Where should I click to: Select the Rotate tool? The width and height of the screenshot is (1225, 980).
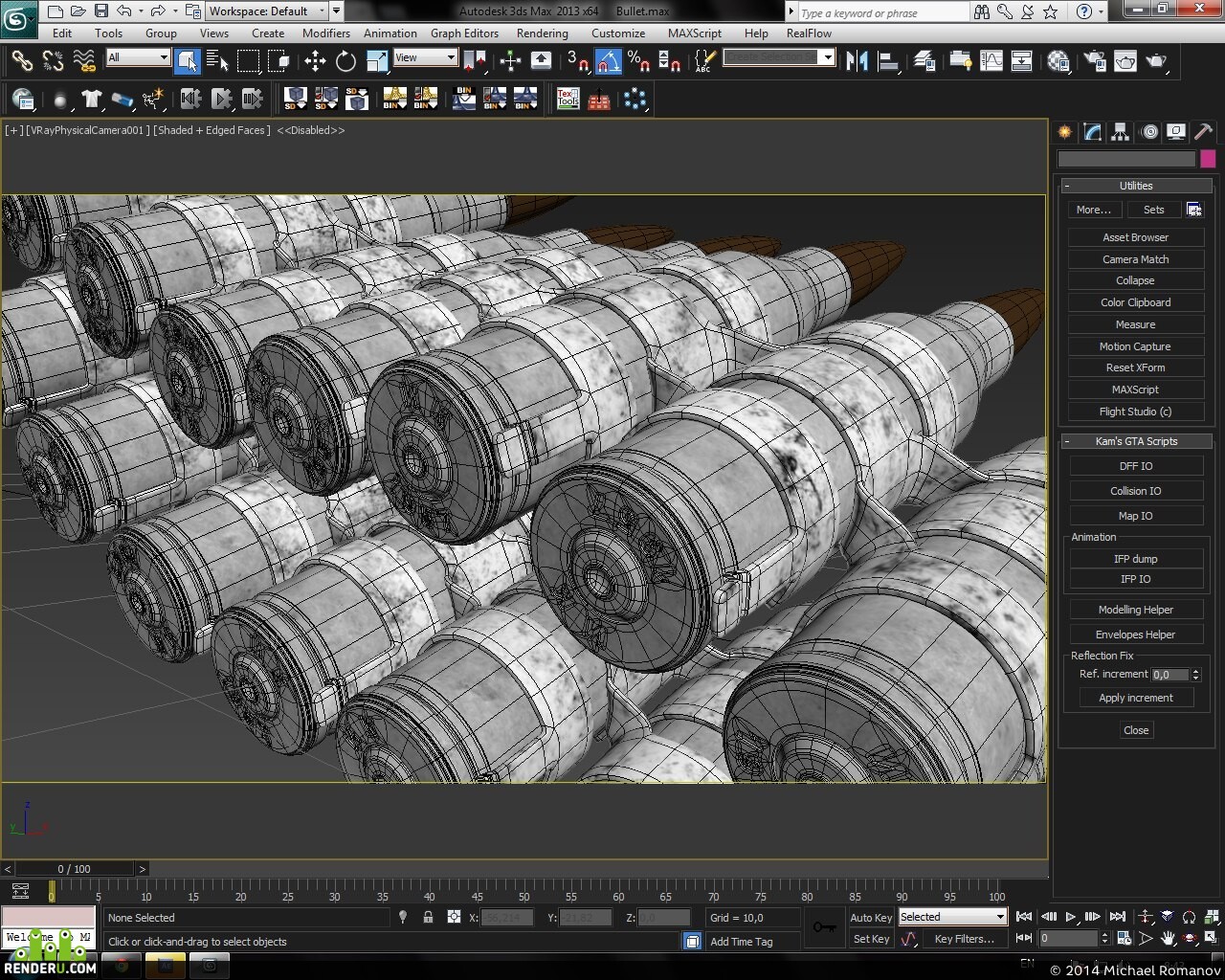[x=345, y=62]
